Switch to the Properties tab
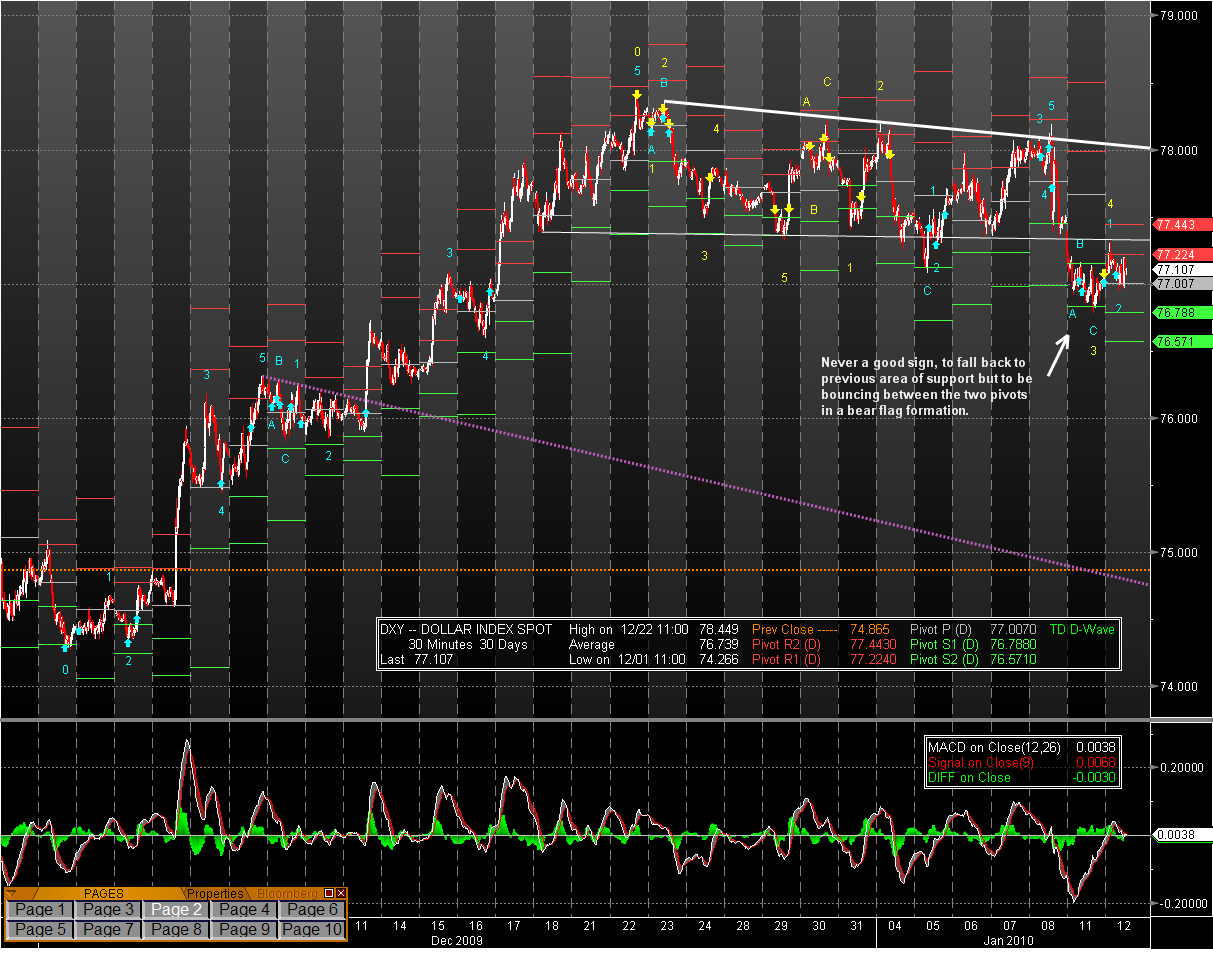This screenshot has height=968, width=1213. pyautogui.click(x=217, y=893)
